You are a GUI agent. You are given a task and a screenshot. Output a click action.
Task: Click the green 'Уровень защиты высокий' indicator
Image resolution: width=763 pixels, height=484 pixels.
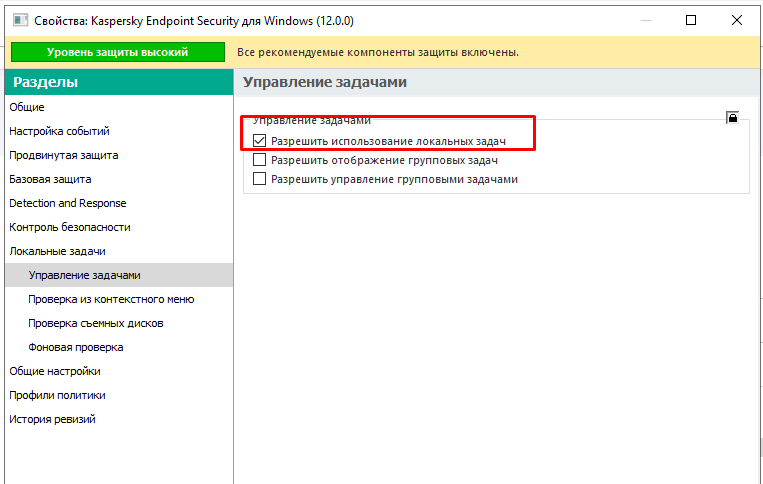point(118,52)
